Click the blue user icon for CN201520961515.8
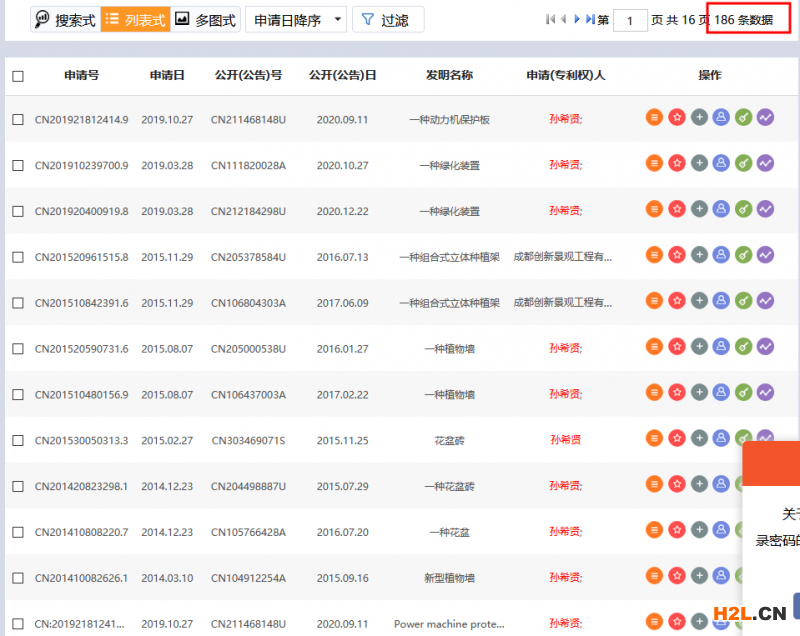Image resolution: width=800 pixels, height=636 pixels. [721, 256]
